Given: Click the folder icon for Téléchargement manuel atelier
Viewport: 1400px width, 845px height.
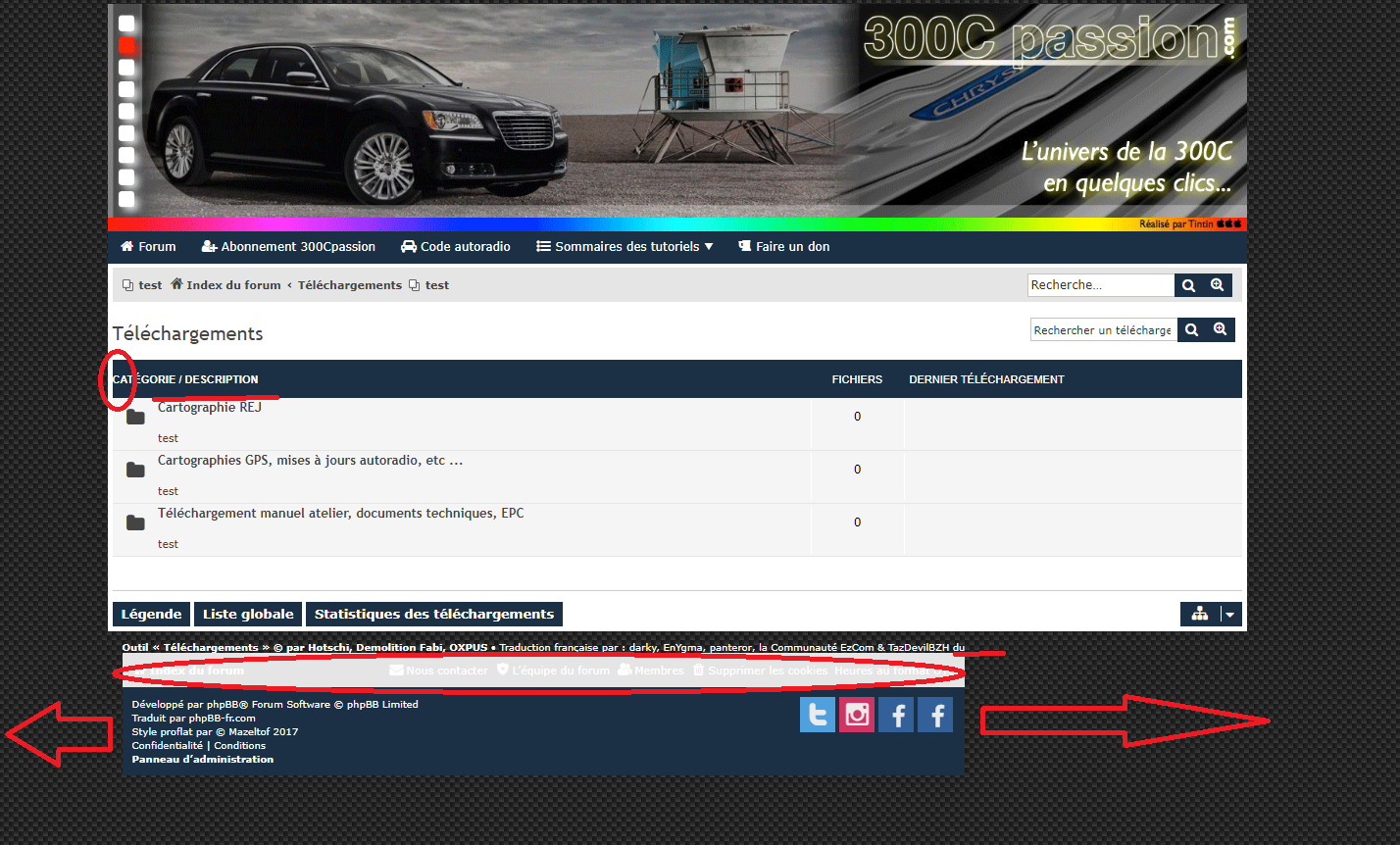Looking at the screenshot, I should tap(135, 523).
